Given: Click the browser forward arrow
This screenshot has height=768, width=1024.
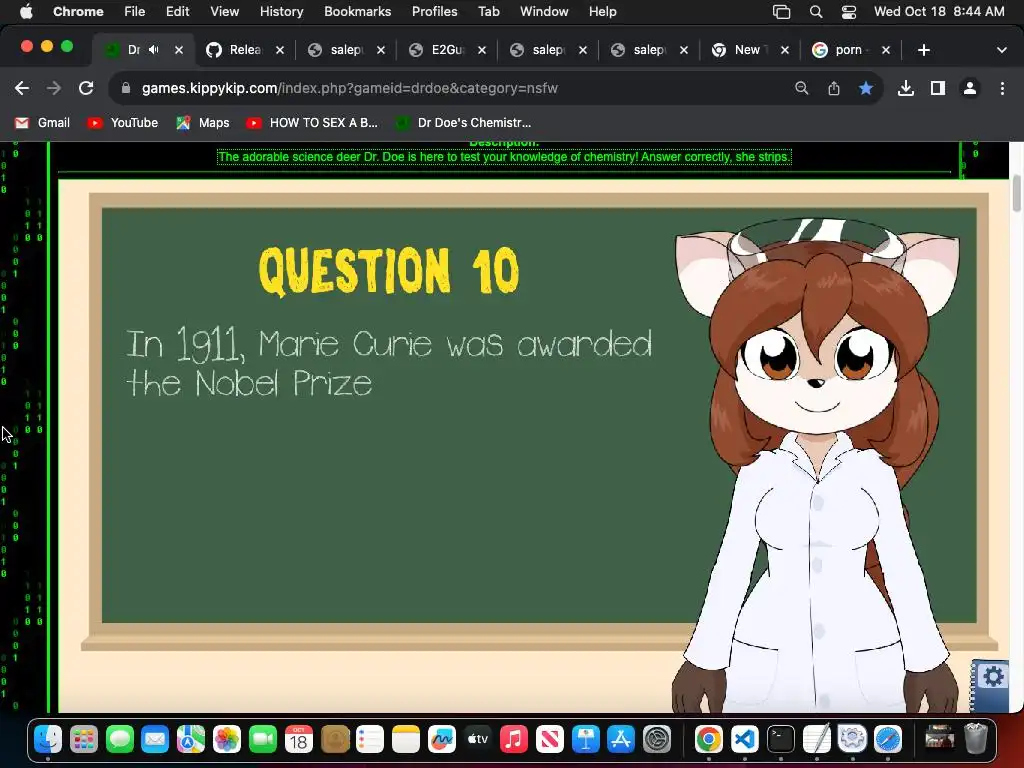Looking at the screenshot, I should click(x=54, y=88).
